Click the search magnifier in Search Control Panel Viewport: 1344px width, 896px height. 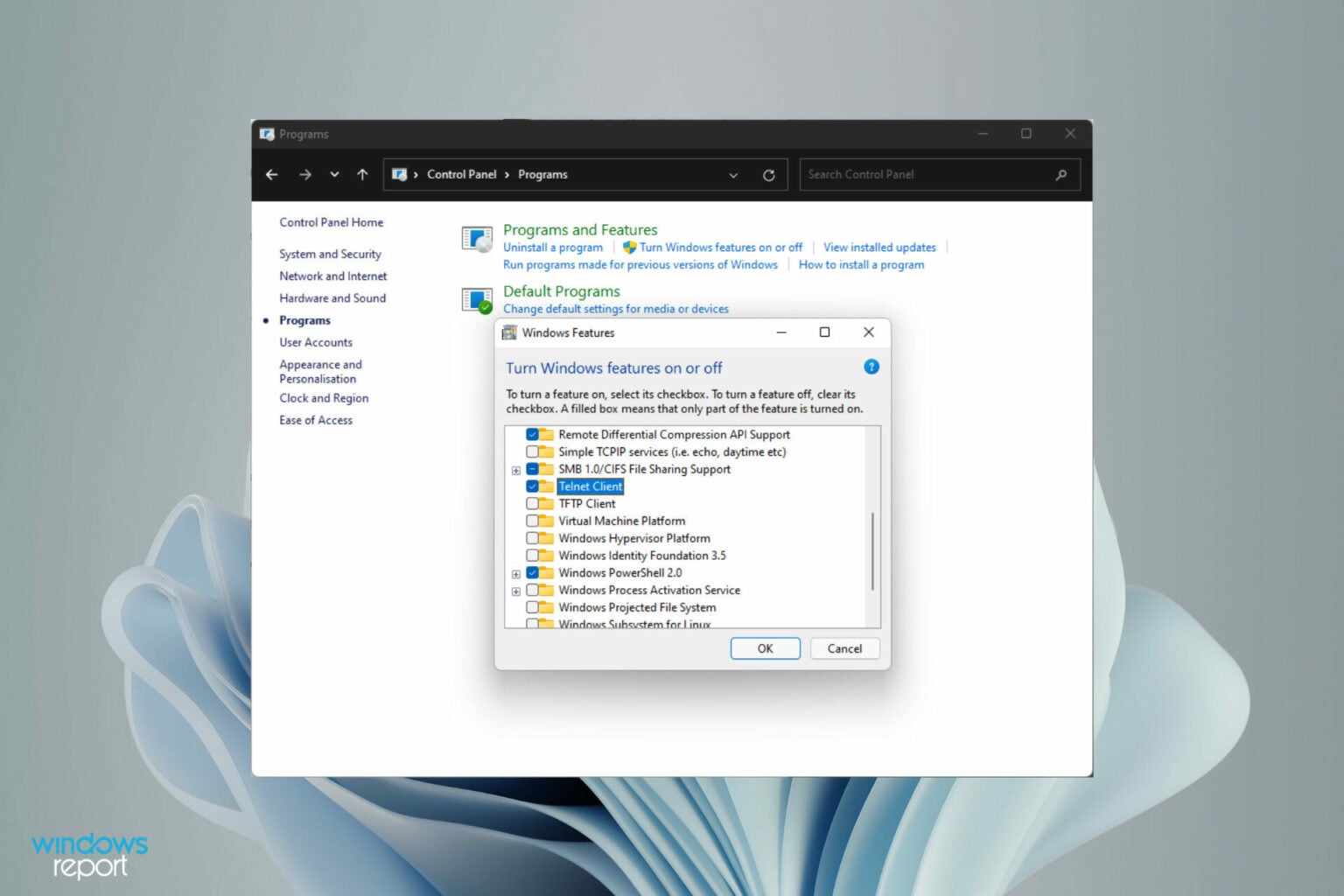point(1060,174)
